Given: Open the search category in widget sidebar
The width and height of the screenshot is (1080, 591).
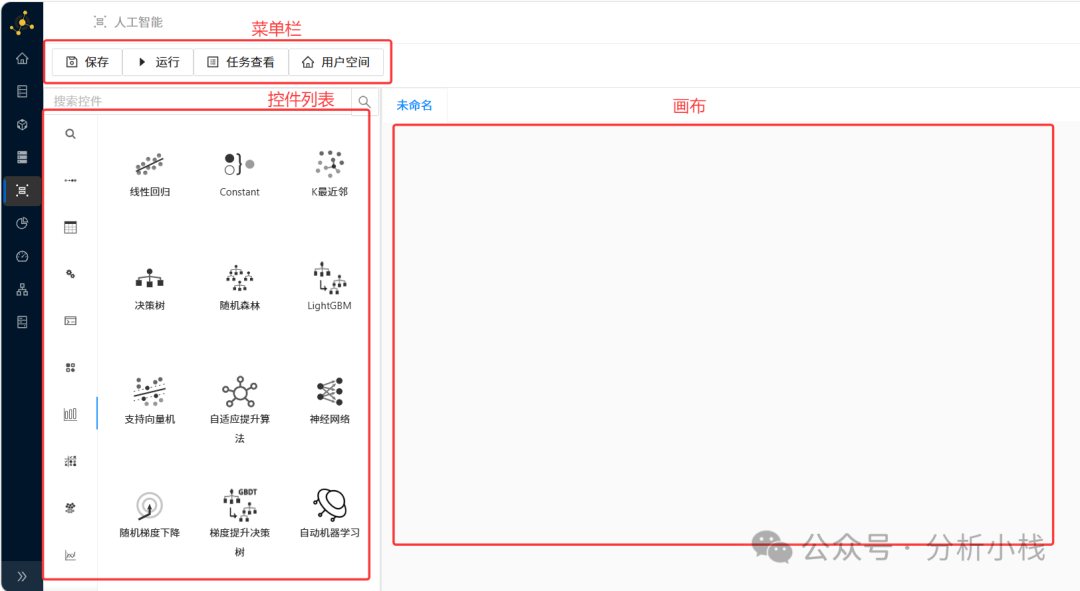Looking at the screenshot, I should (70, 134).
